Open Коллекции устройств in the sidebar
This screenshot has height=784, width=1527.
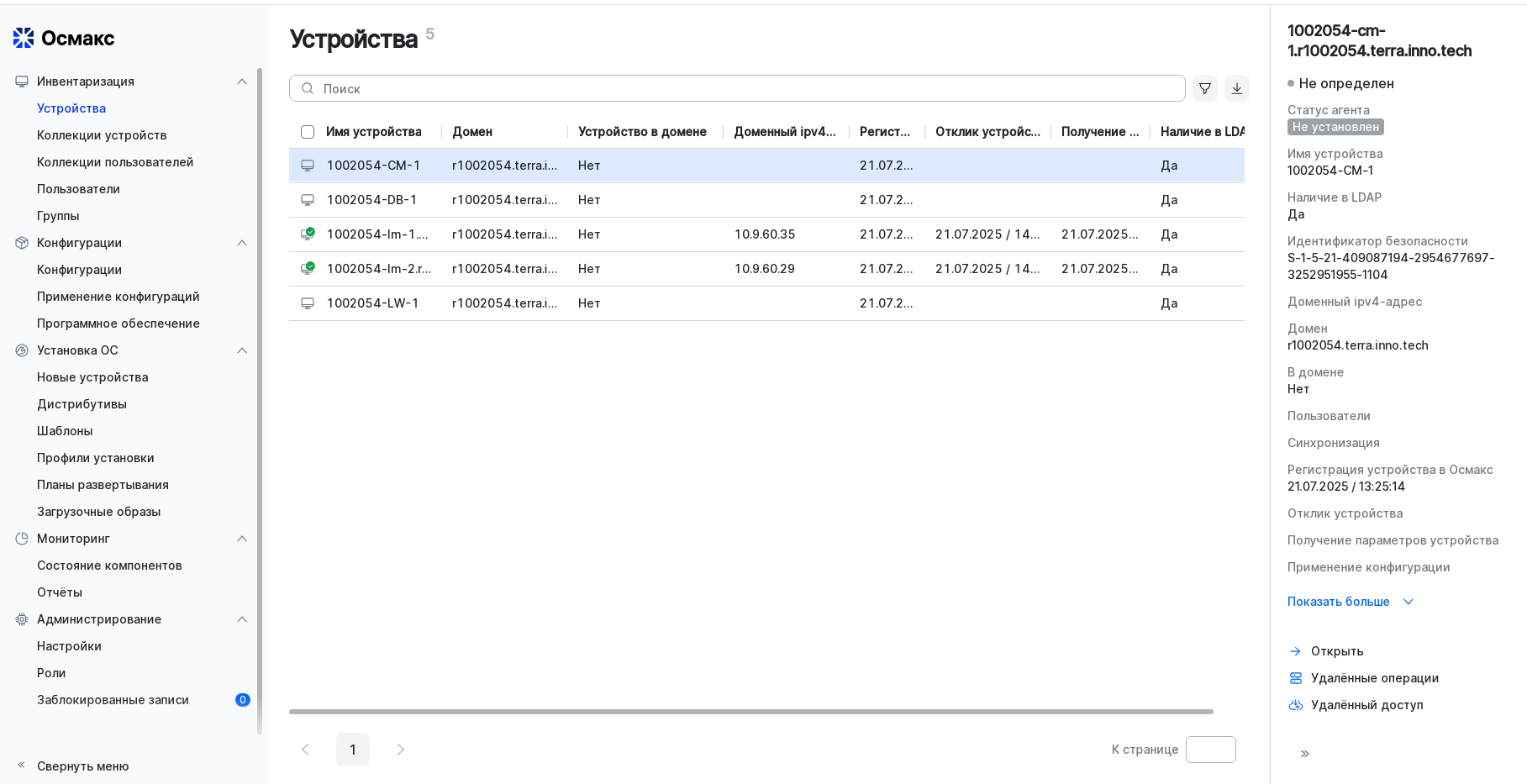[x=102, y=135]
